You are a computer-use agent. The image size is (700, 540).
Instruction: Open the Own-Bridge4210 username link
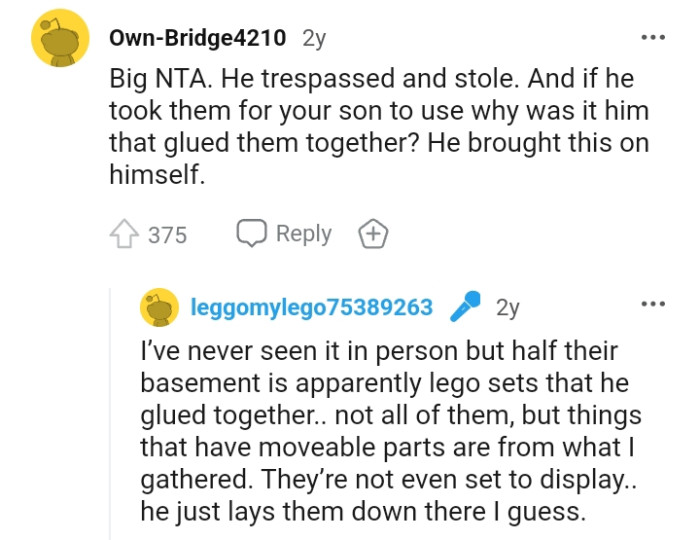coord(198,38)
